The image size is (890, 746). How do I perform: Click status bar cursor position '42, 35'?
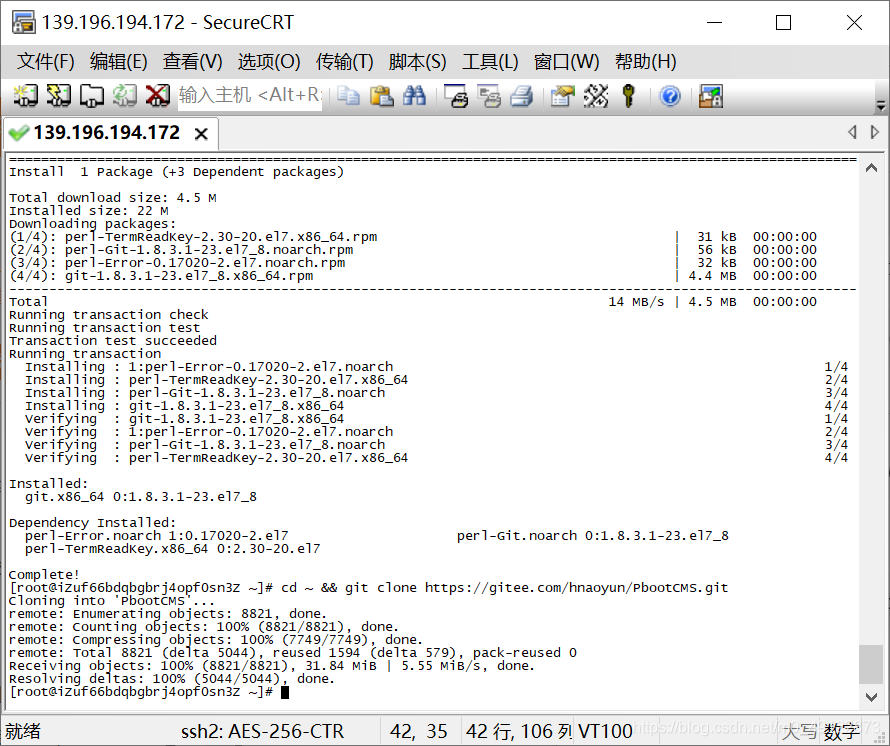[418, 731]
